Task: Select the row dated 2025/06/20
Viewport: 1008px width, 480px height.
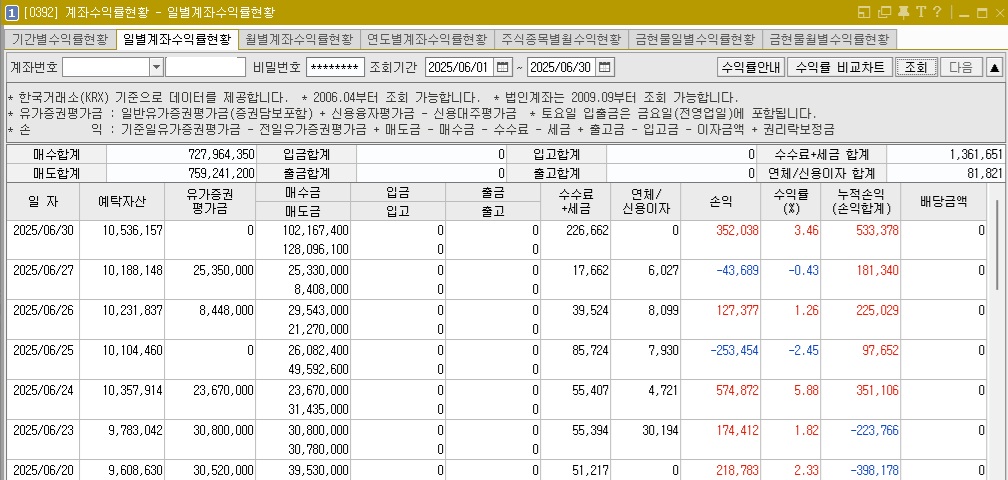Action: click(x=497, y=470)
